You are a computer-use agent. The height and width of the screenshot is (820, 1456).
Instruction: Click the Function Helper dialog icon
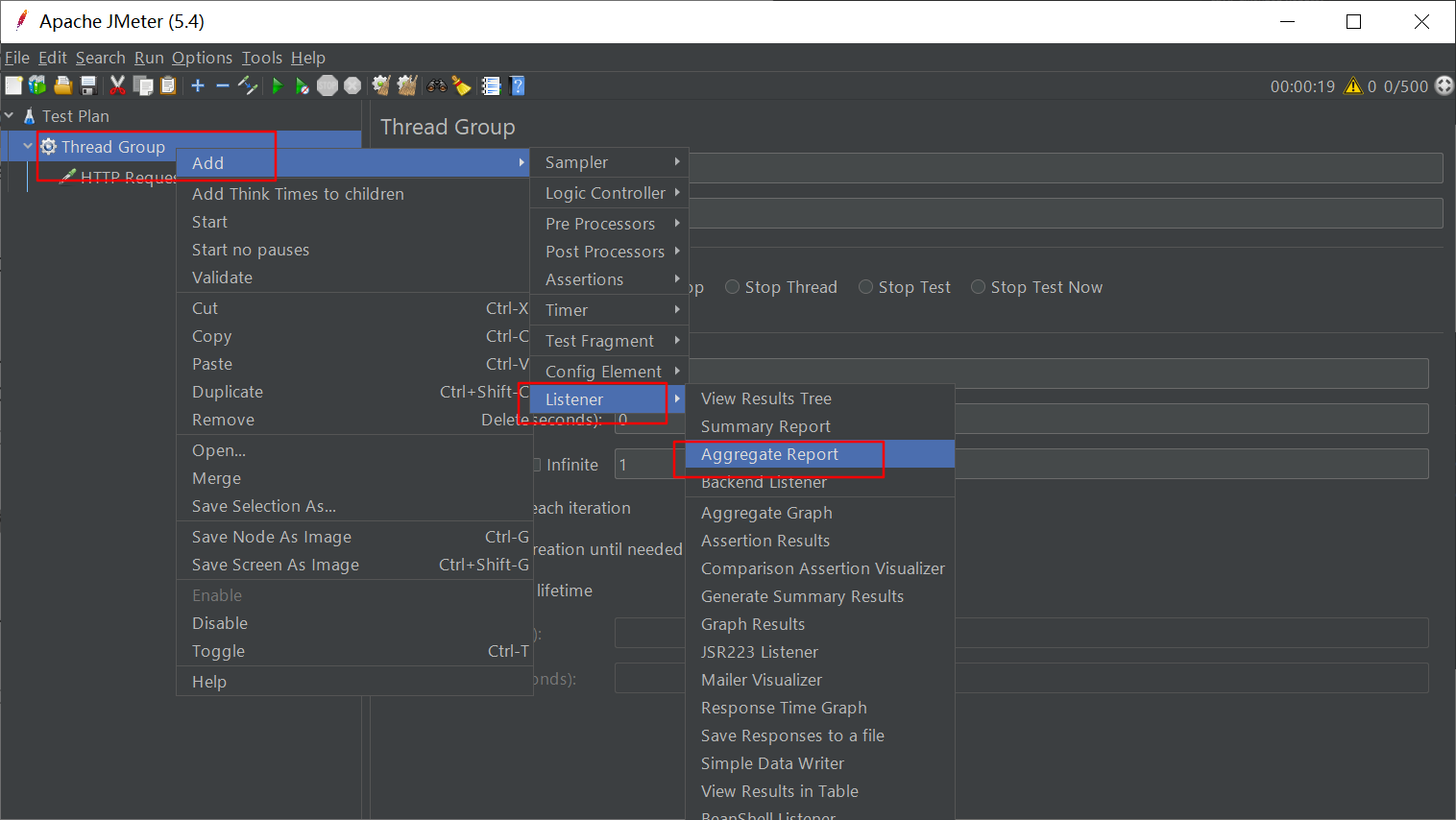tap(491, 85)
